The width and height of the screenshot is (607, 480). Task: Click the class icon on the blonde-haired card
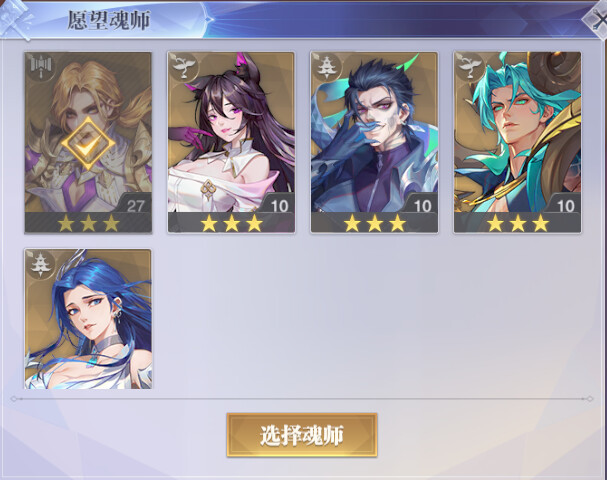41,67
